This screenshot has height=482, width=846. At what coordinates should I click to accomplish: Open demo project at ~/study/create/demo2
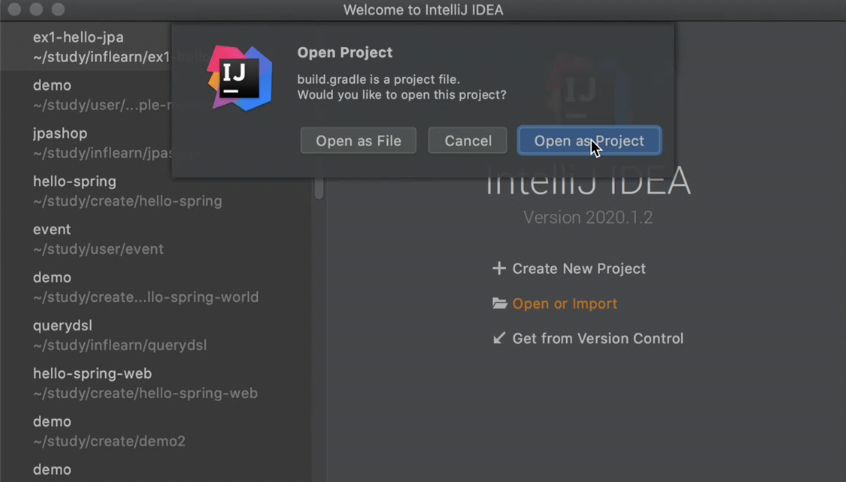(155, 431)
